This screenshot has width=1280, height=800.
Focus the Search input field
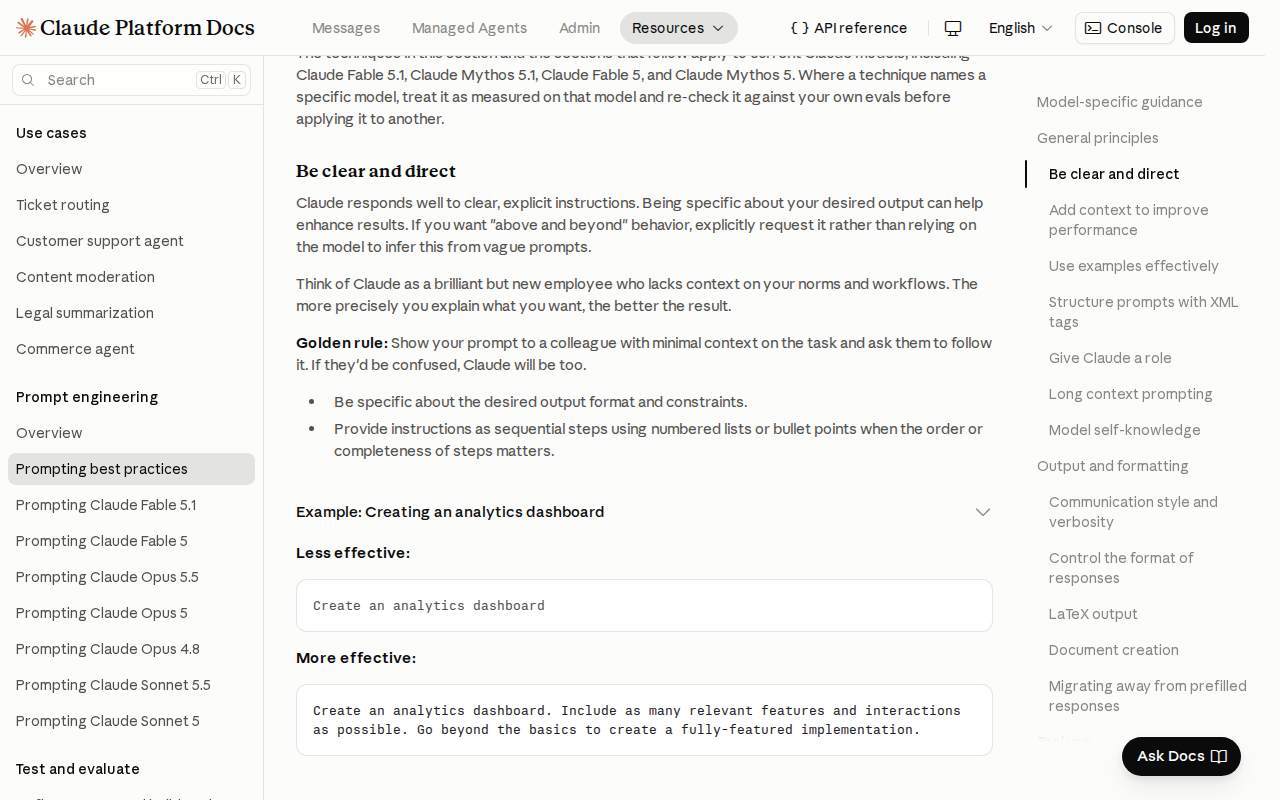click(131, 80)
